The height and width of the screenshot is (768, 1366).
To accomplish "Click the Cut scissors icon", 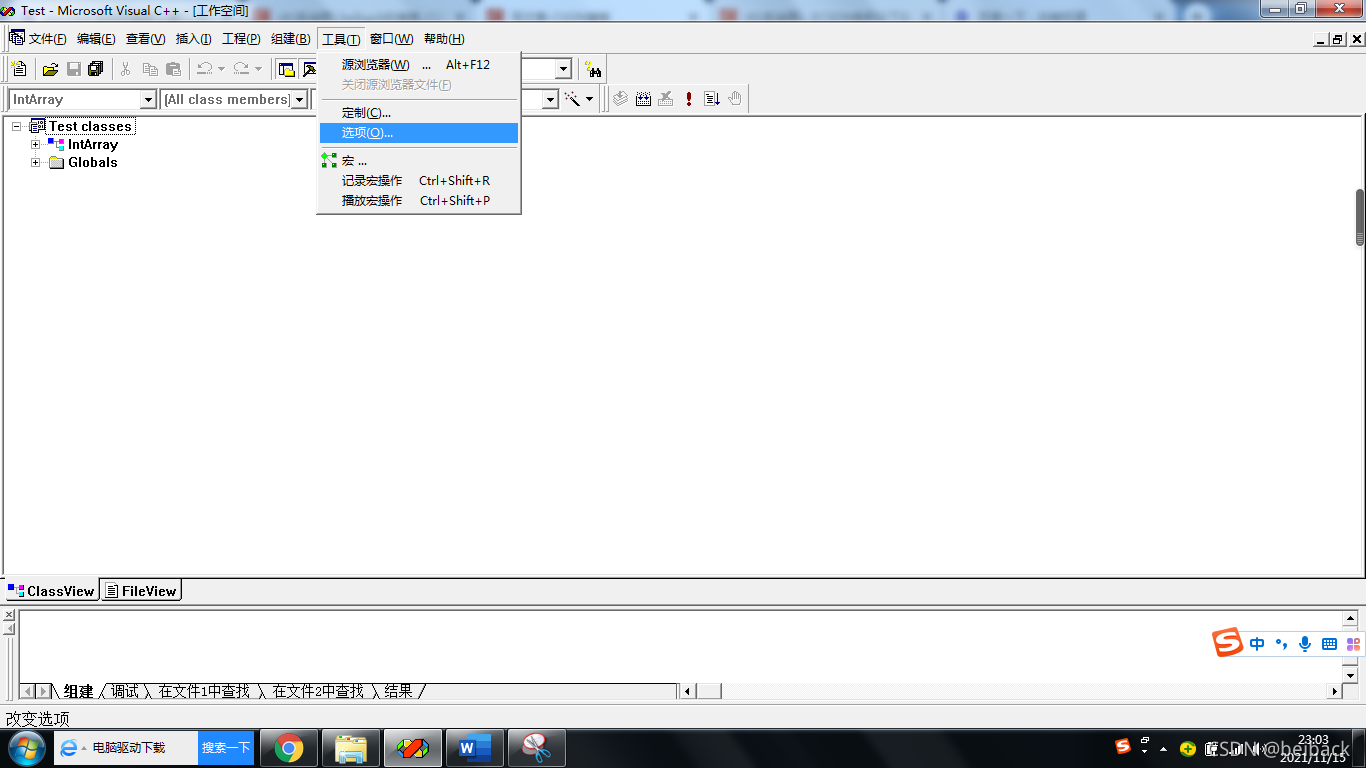I will click(126, 69).
